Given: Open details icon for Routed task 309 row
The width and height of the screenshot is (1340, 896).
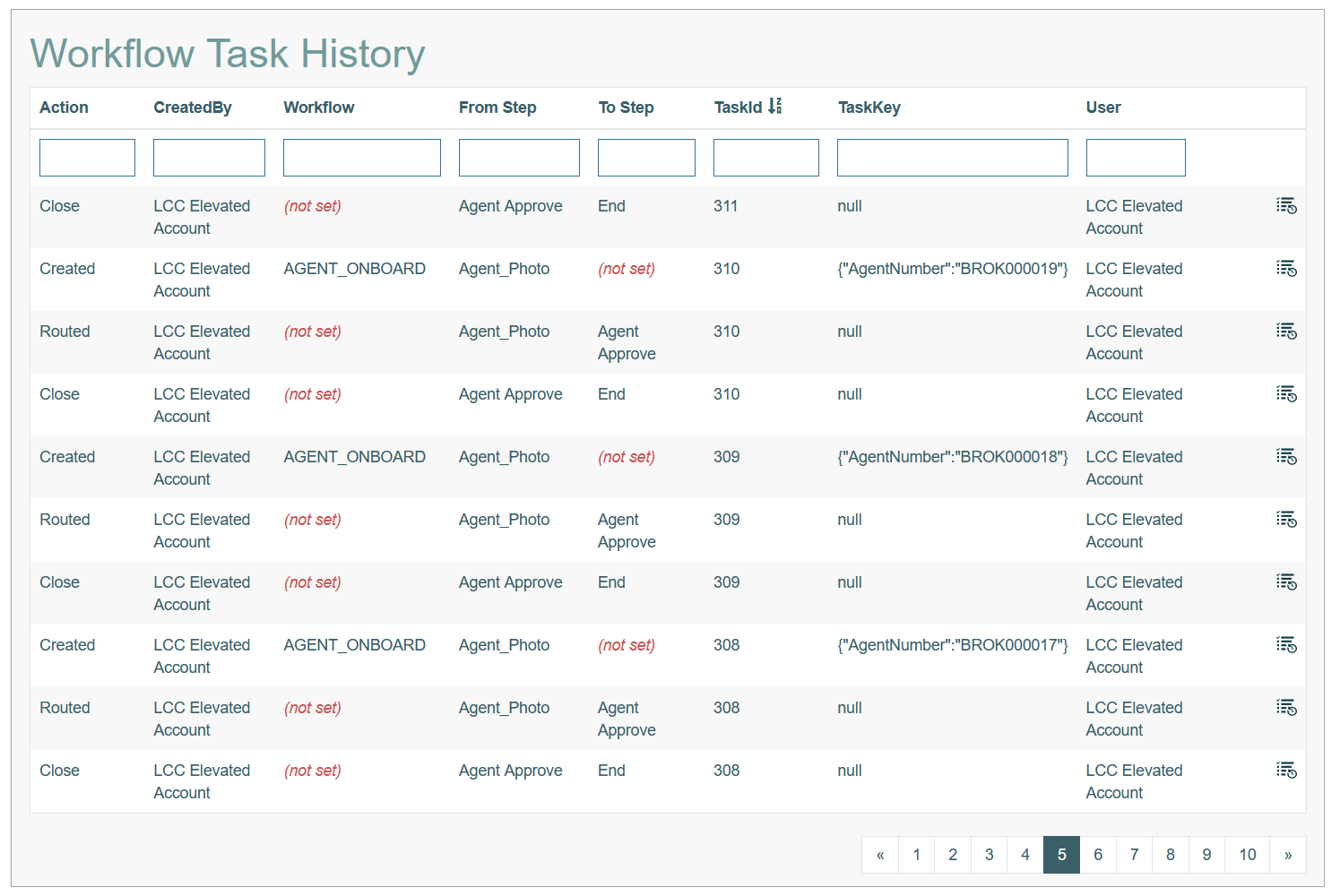Looking at the screenshot, I should tap(1286, 520).
